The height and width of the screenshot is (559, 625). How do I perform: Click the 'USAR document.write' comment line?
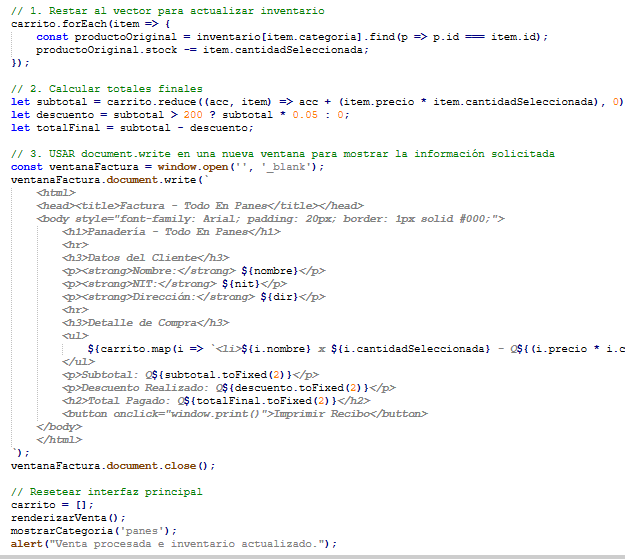(x=282, y=154)
